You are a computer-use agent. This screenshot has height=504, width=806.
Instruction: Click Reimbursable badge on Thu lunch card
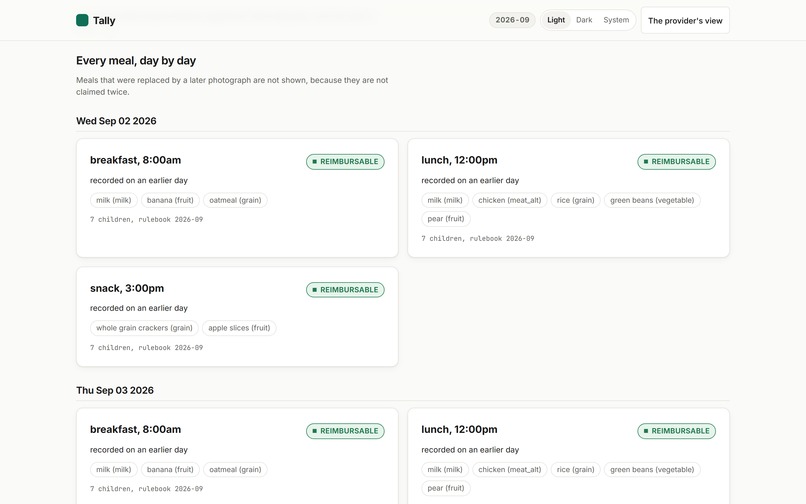[676, 431]
